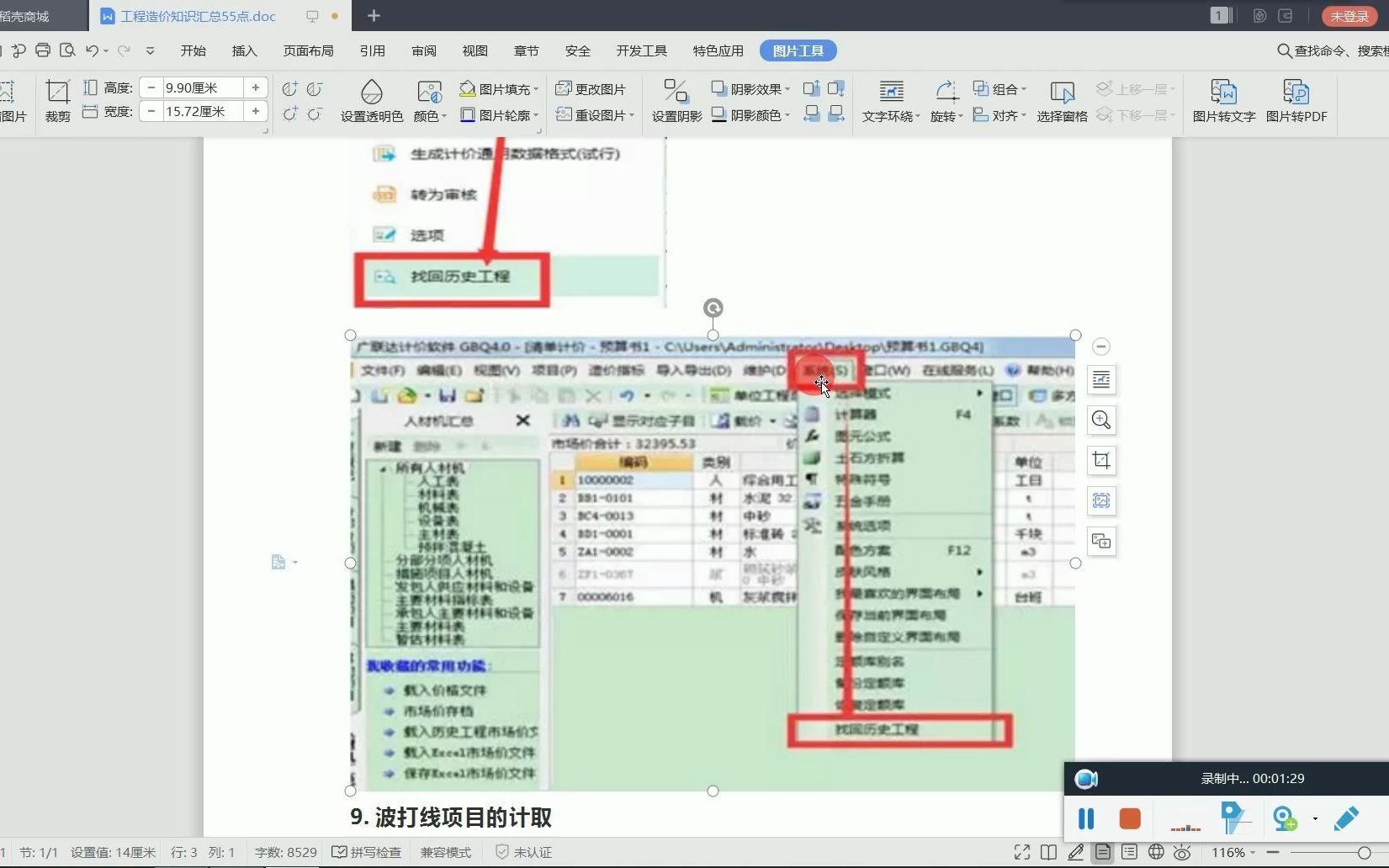Click the undo arrow icon
The image size is (1389, 868).
click(92, 50)
